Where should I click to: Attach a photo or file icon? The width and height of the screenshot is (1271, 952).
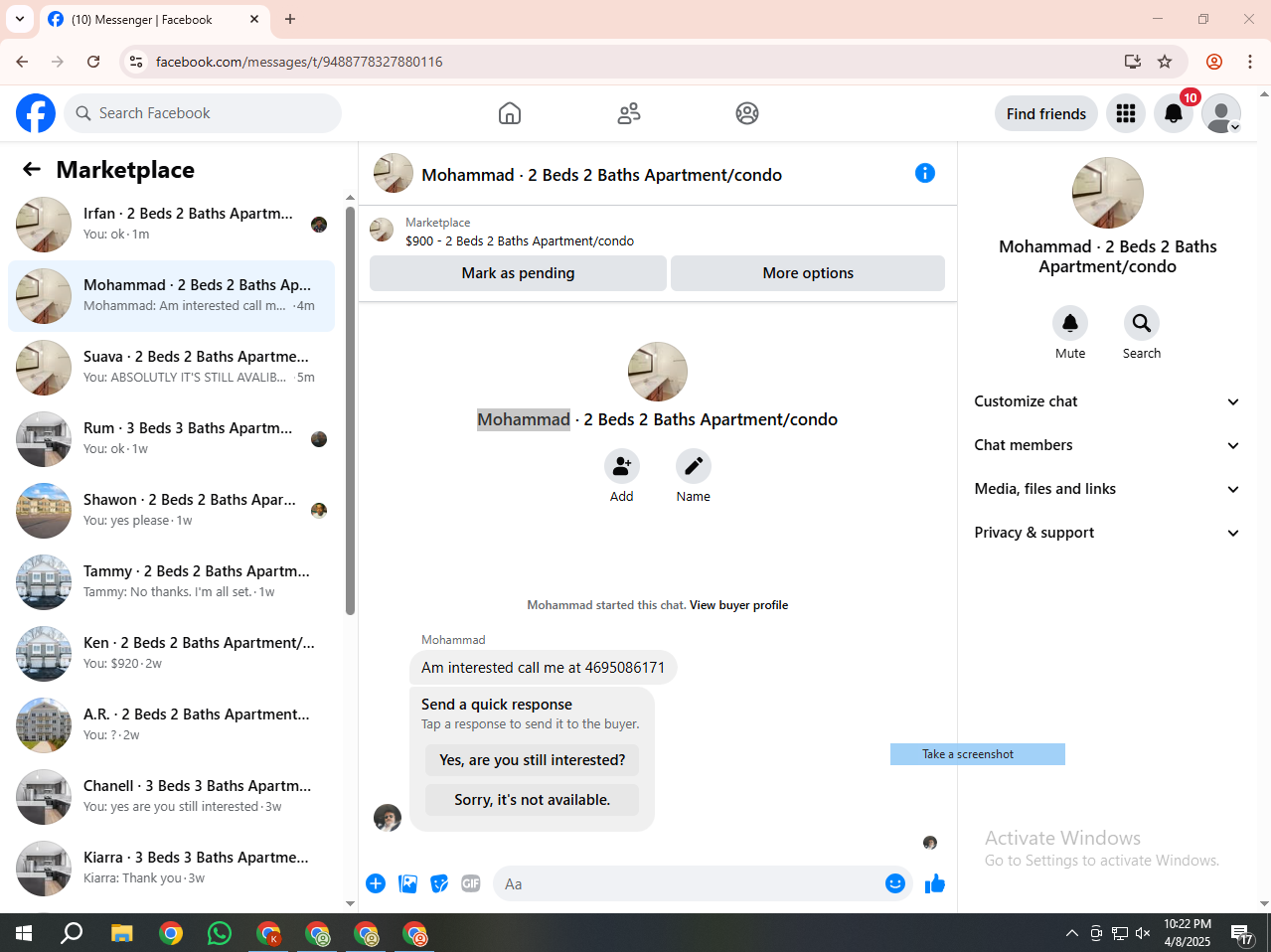[x=407, y=883]
